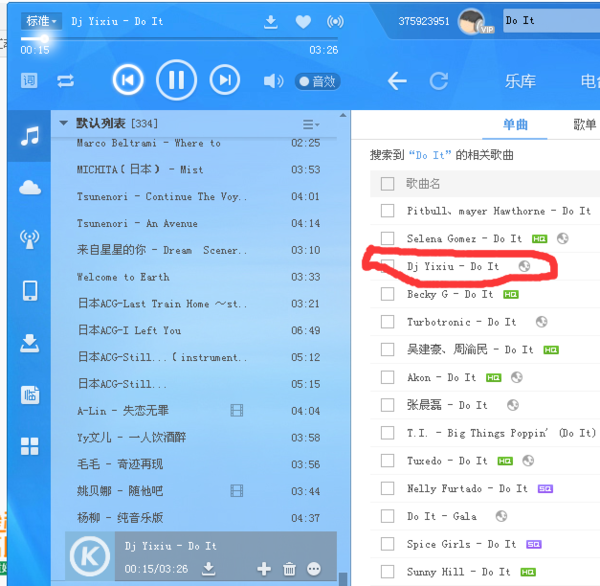The width and height of the screenshot is (600, 586).
Task: Open the radio station sidebar icon
Action: [29, 239]
